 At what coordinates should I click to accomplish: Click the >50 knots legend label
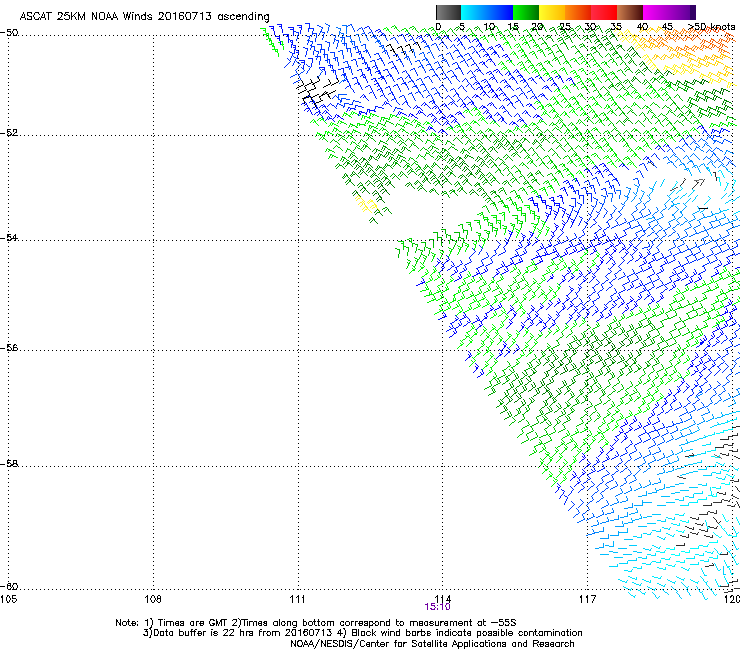pyautogui.click(x=711, y=27)
